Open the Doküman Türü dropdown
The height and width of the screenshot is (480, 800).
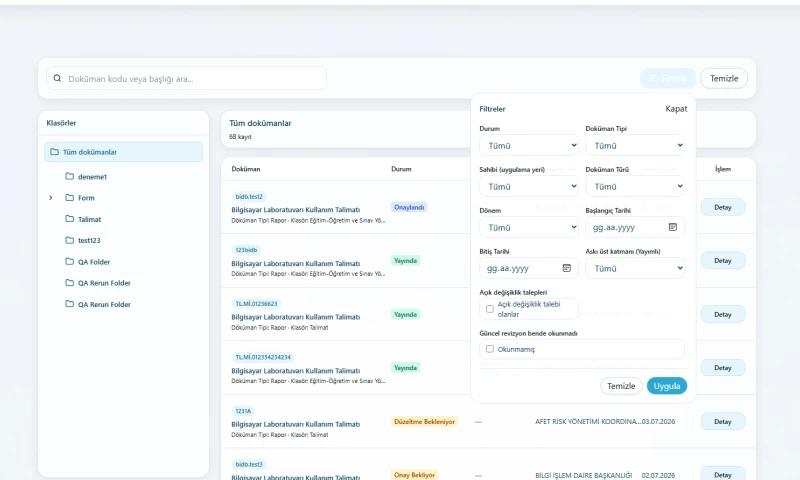tap(635, 186)
